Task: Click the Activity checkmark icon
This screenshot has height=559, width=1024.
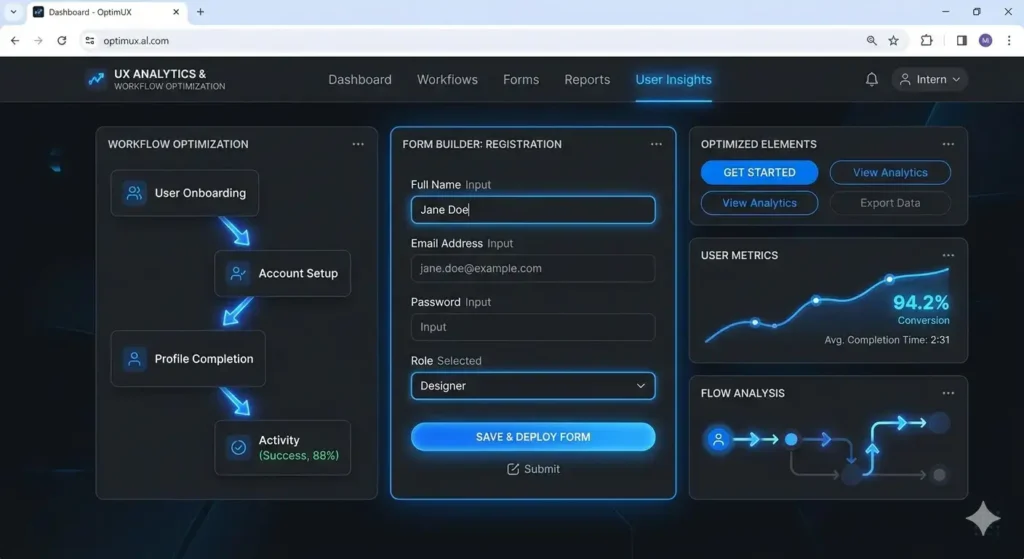Action: pos(238,447)
